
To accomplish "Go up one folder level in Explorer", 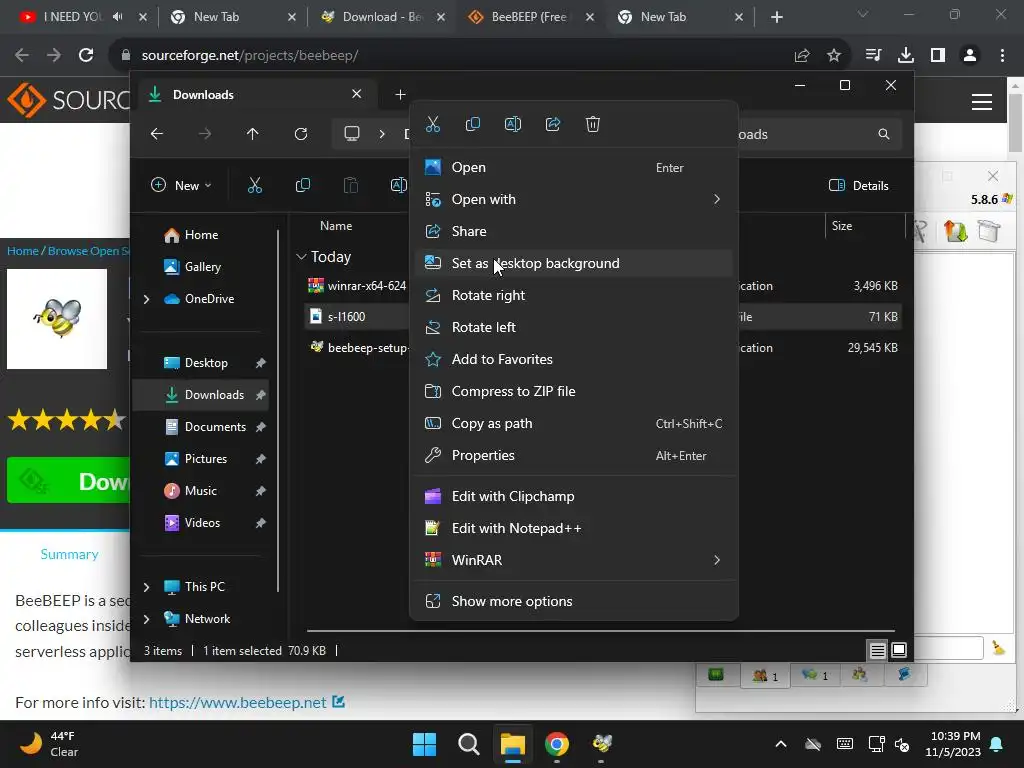I will pos(253,134).
